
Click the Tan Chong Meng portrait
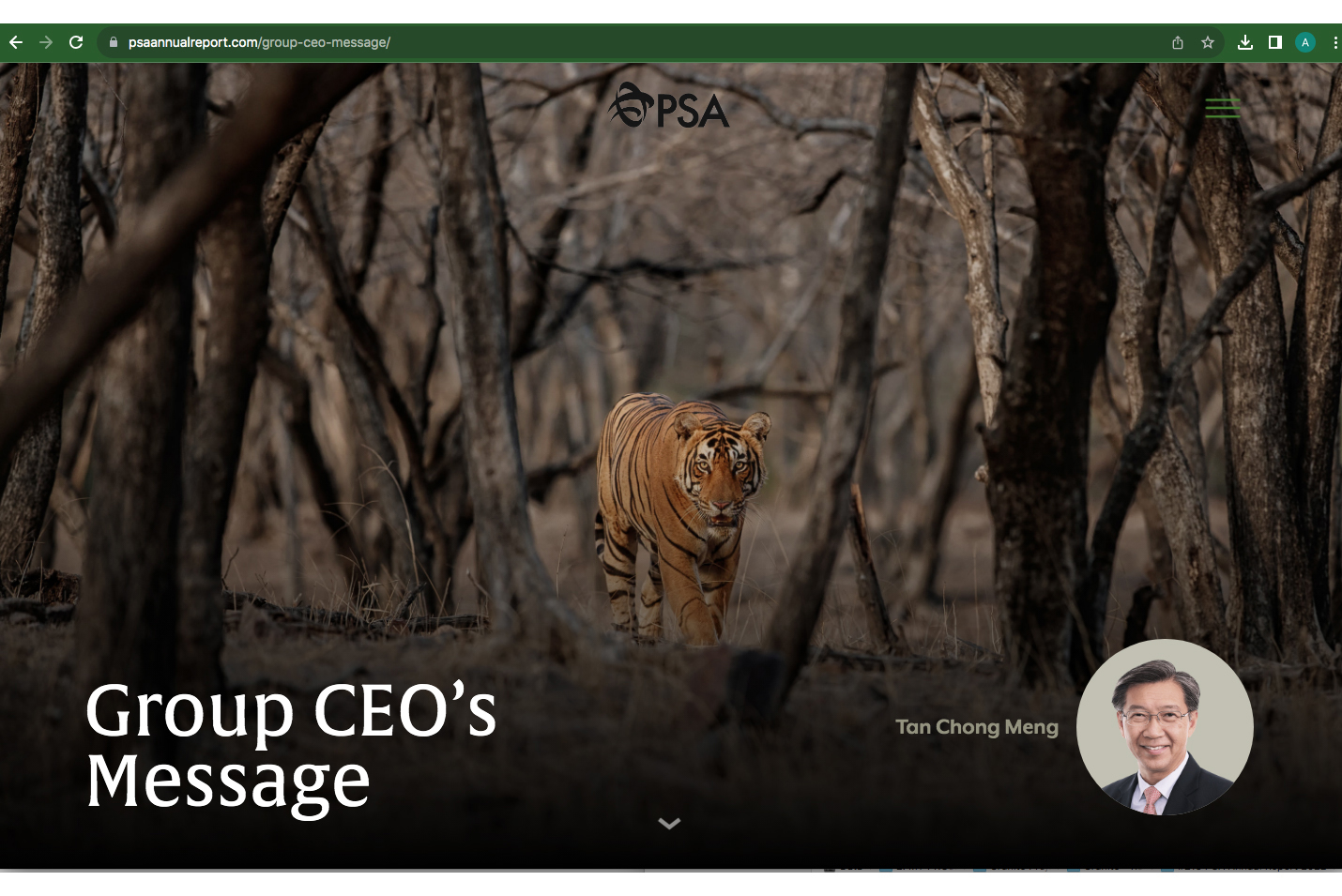click(1165, 727)
